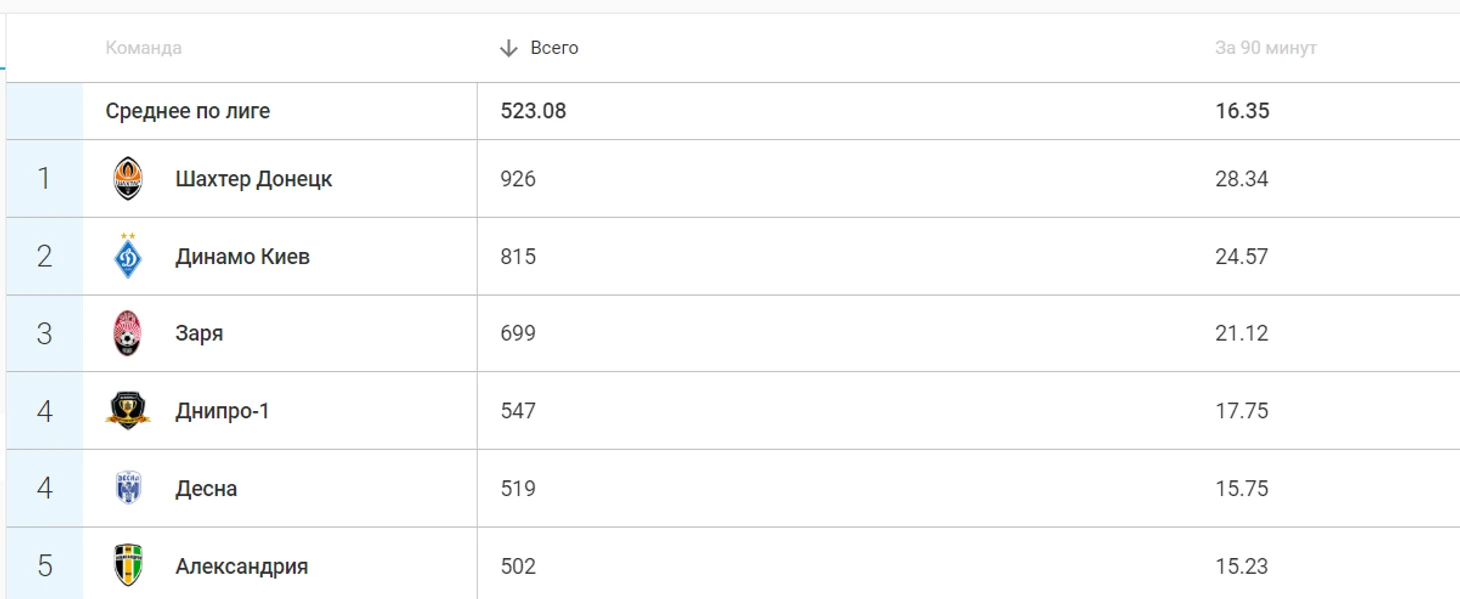Click the Dynamo Kyiv club crest
The width and height of the screenshot is (1460, 599).
(x=128, y=256)
